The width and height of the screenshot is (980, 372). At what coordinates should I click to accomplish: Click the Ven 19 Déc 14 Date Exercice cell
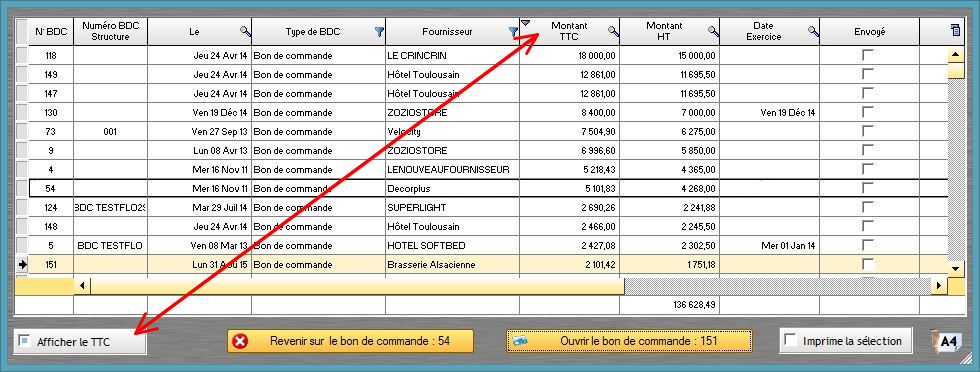[769, 113]
